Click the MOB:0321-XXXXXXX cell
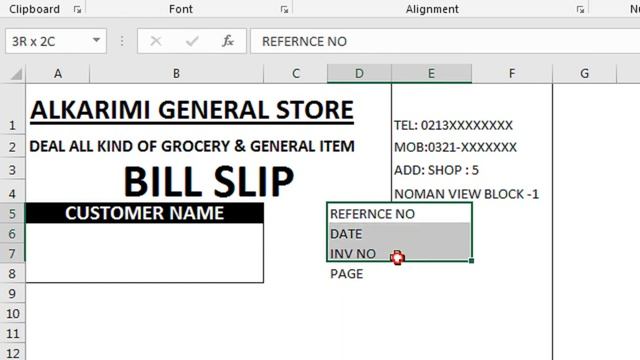Screen dimensions: 640x360 [455, 147]
